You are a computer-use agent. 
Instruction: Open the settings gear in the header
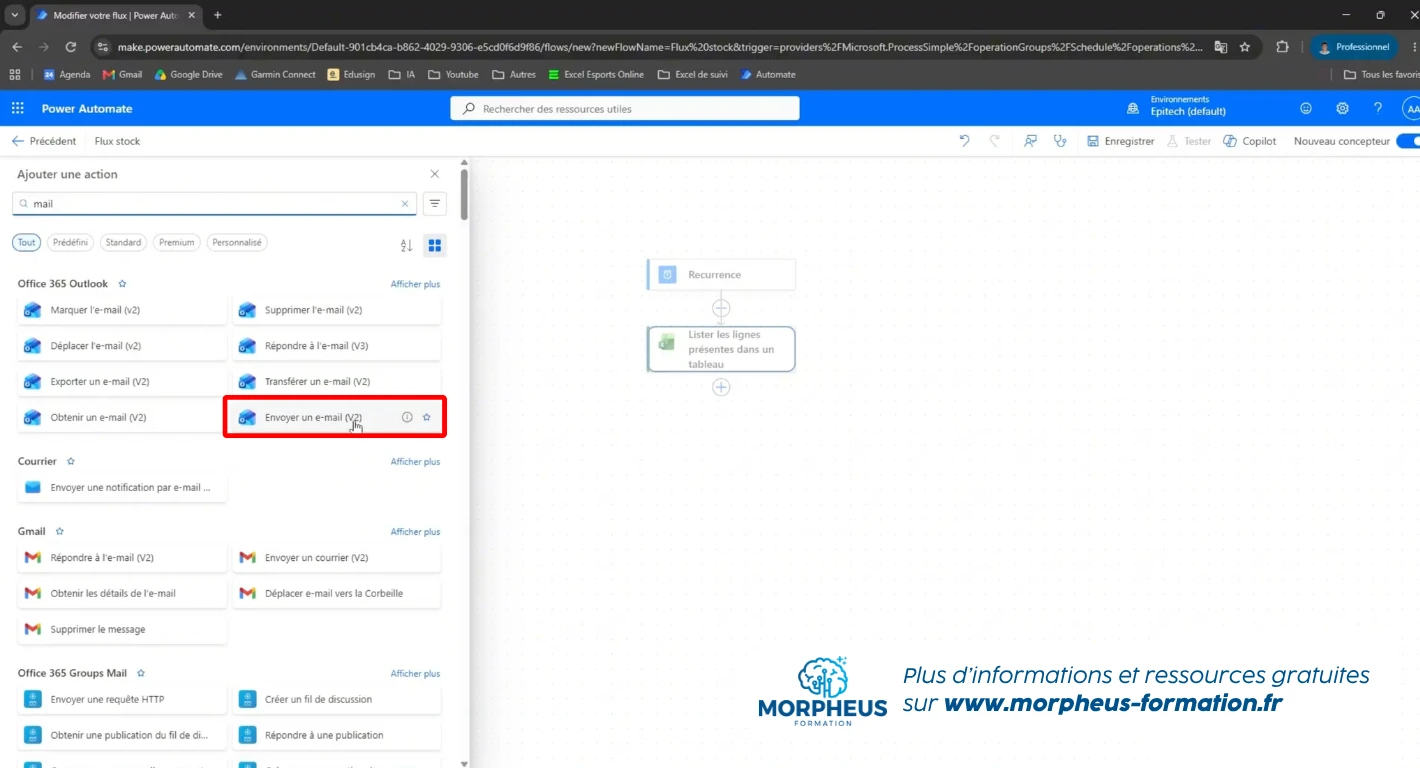pyautogui.click(x=1342, y=108)
